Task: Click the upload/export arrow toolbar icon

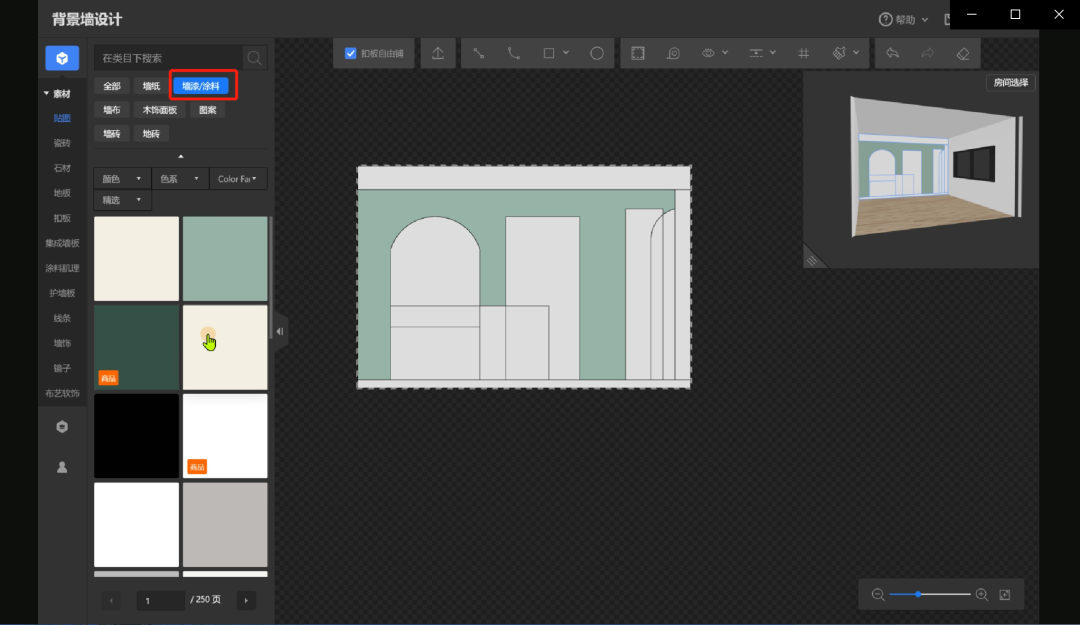Action: point(438,53)
